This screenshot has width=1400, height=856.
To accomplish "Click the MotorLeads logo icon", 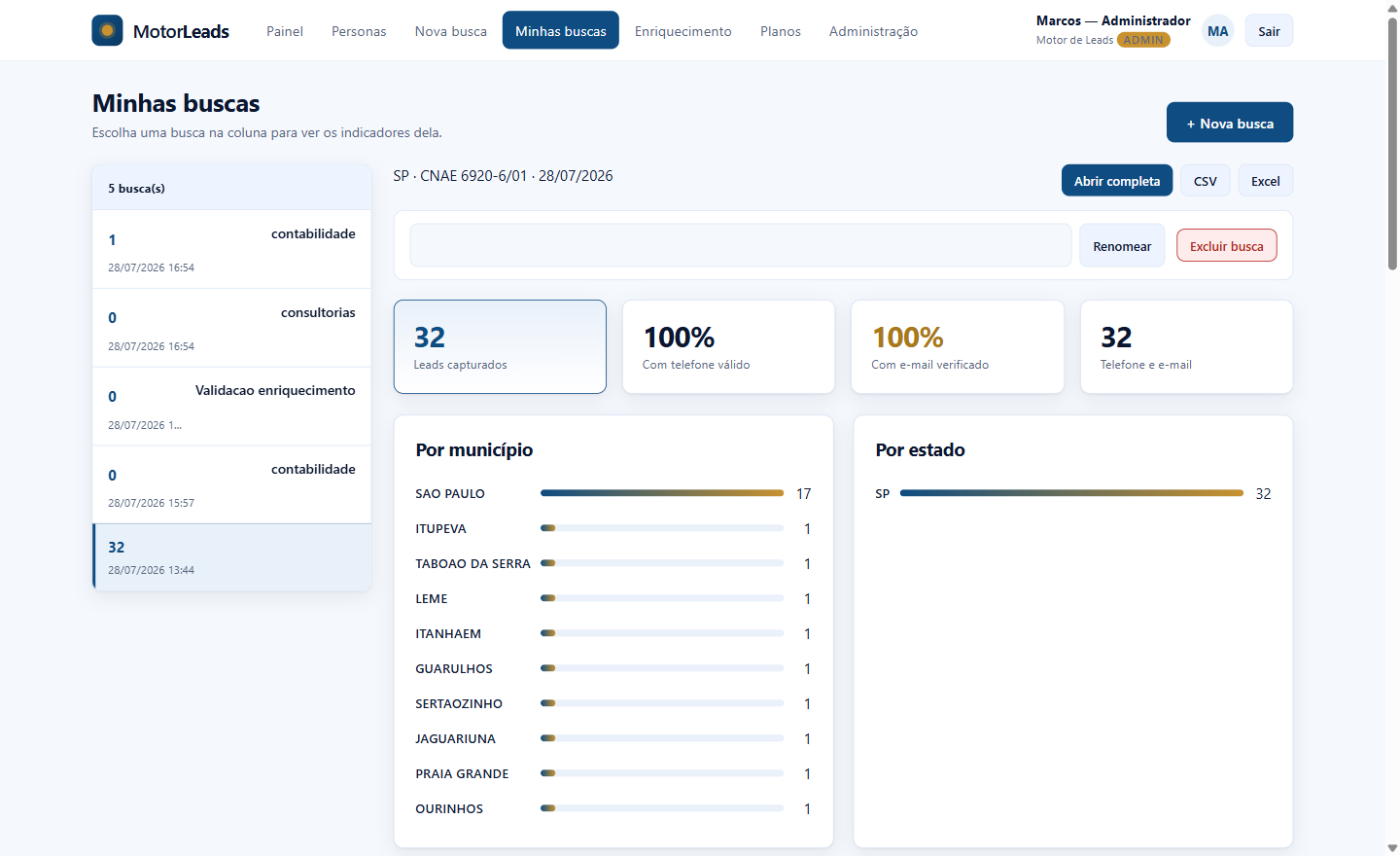I will pyautogui.click(x=107, y=30).
